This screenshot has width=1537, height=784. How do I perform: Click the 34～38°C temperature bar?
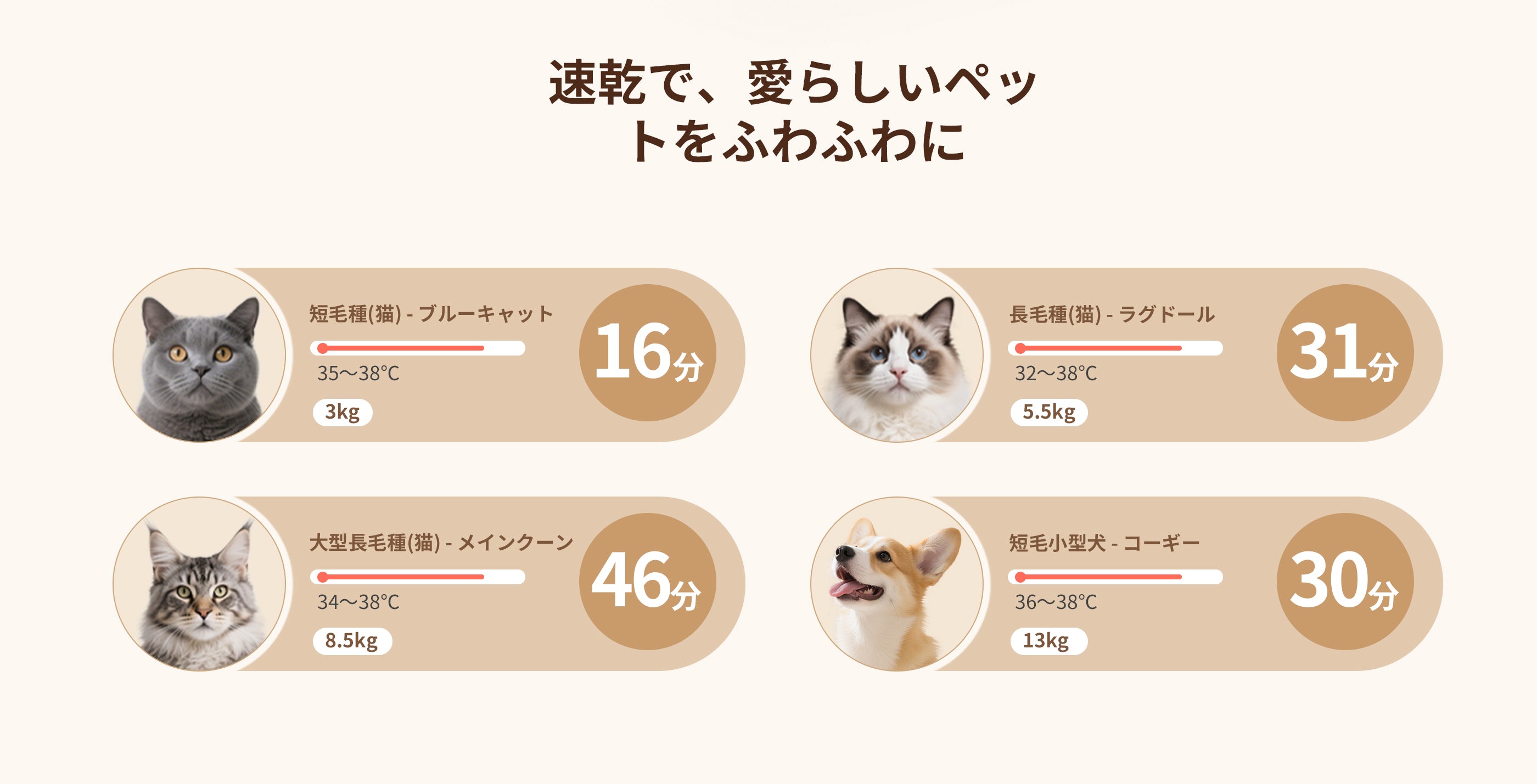click(x=418, y=577)
